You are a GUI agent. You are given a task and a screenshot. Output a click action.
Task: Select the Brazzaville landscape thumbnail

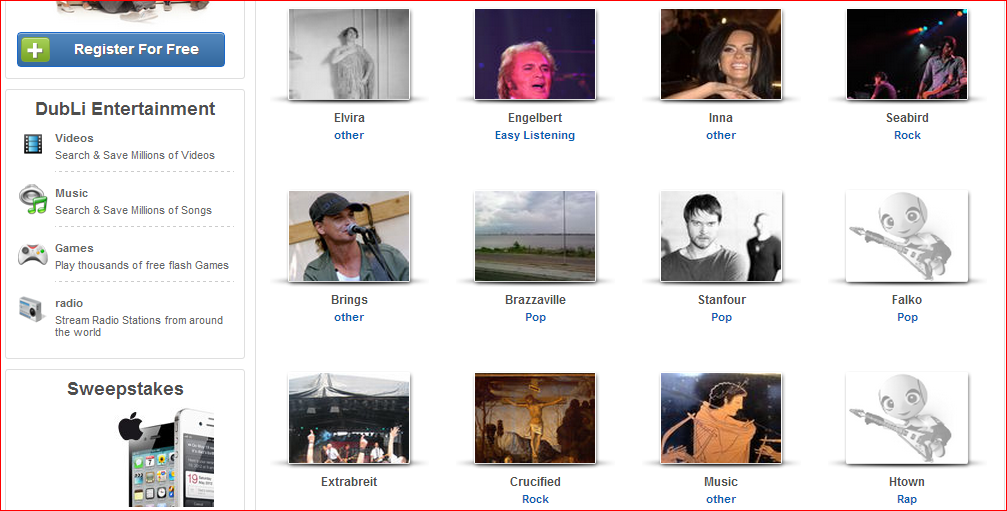(535, 236)
